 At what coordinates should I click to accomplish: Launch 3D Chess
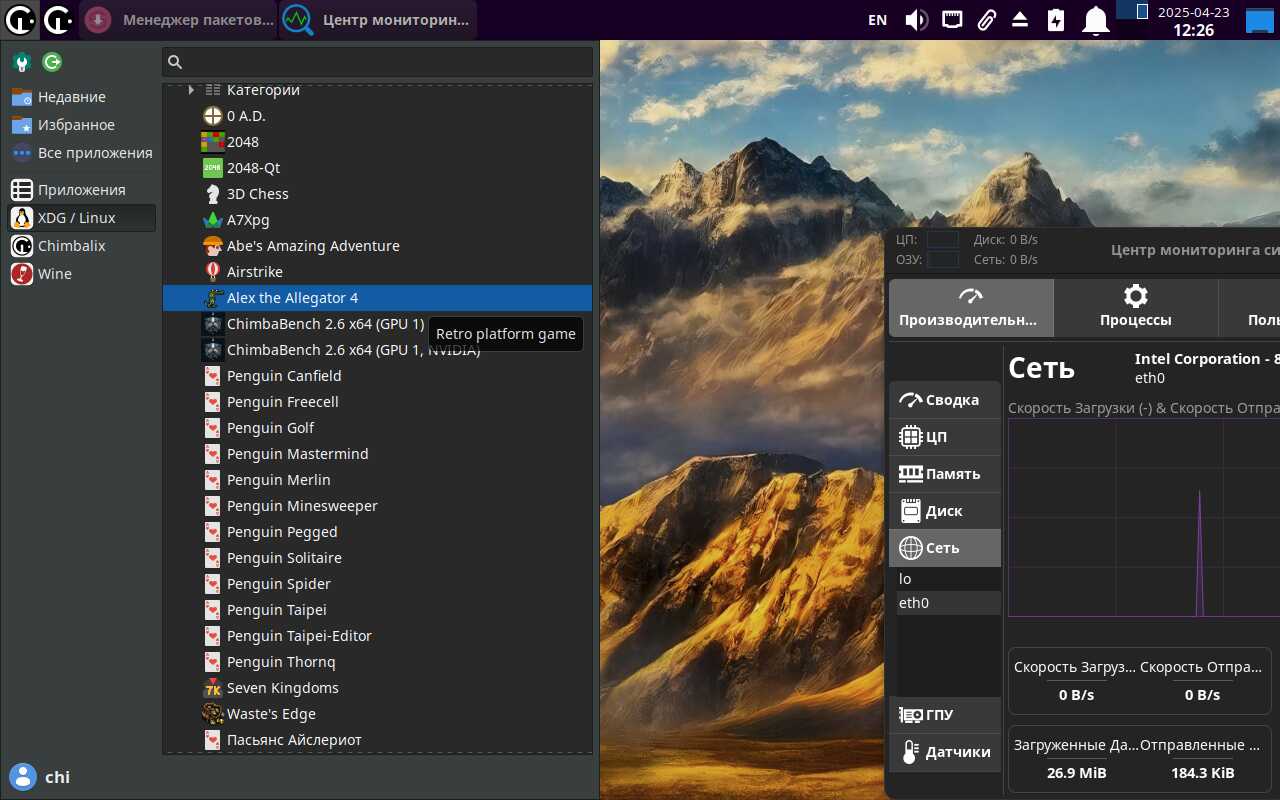pyautogui.click(x=377, y=194)
